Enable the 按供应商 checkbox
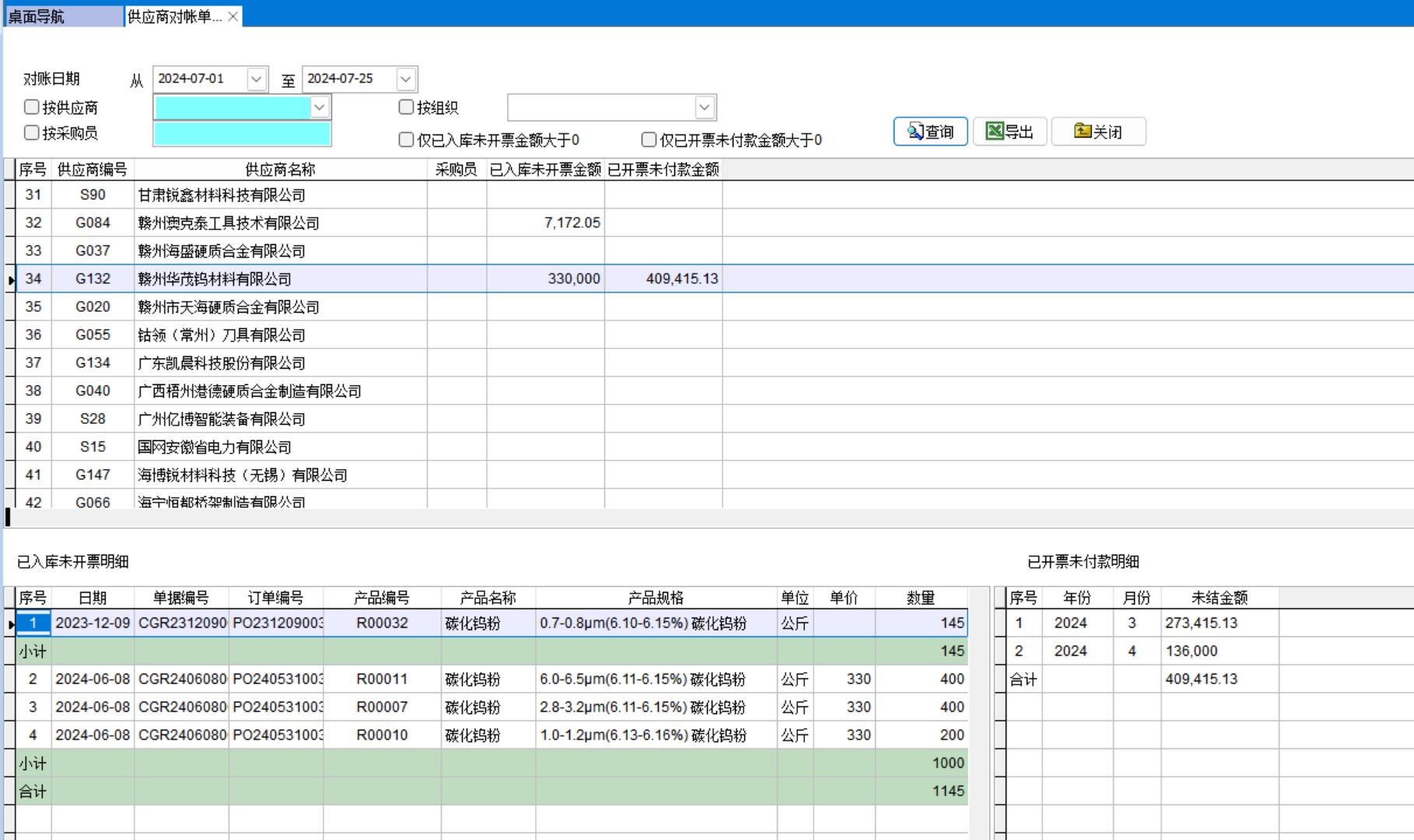This screenshot has height=840, width=1414. (32, 107)
